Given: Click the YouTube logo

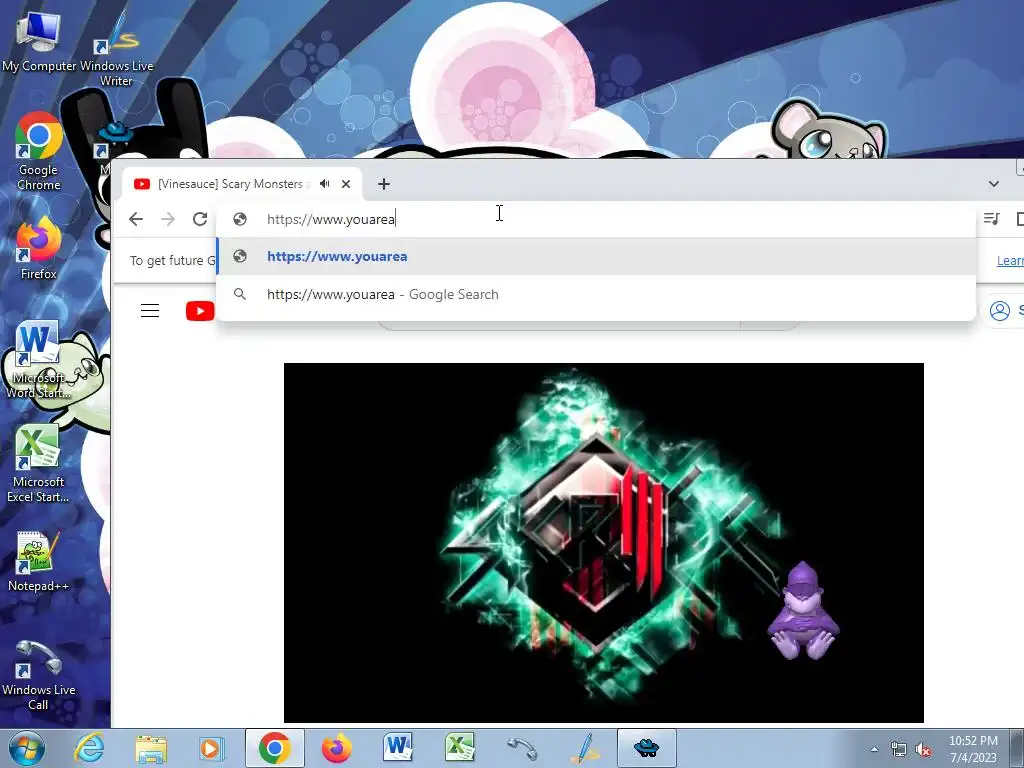Looking at the screenshot, I should (200, 311).
